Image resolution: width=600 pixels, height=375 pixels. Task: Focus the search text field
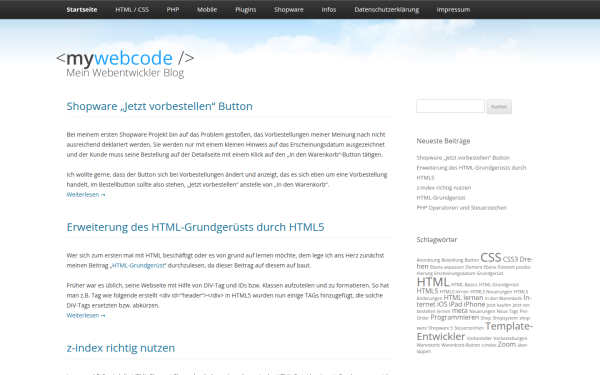tap(450, 106)
